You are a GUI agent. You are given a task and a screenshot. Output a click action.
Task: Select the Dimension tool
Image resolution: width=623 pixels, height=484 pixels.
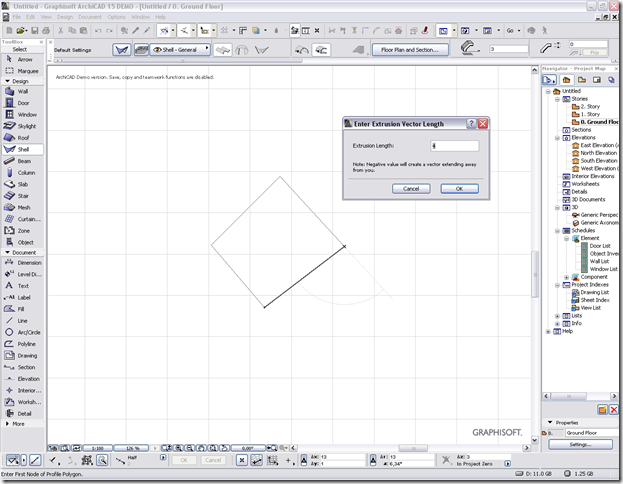22,263
